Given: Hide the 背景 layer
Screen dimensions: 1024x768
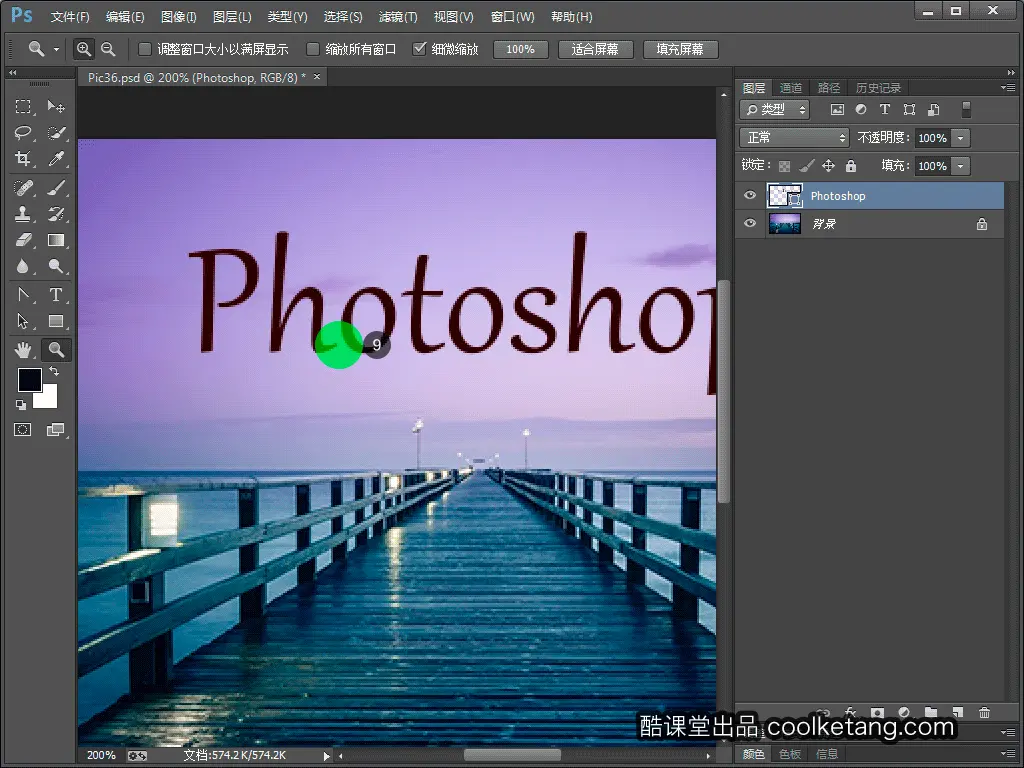Looking at the screenshot, I should point(750,223).
